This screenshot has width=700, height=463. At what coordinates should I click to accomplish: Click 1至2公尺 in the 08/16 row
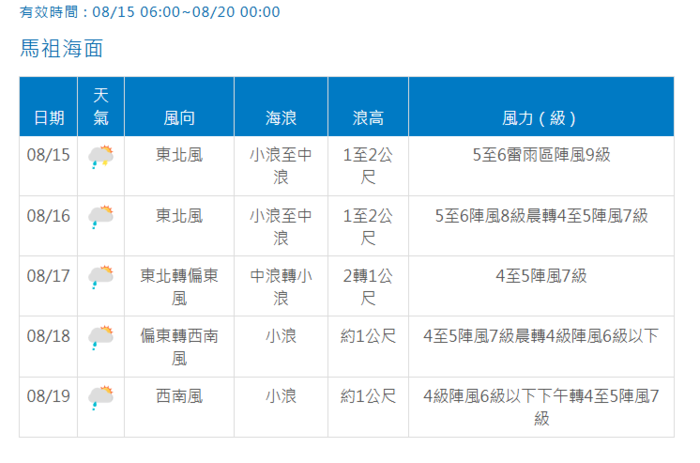[368, 227]
